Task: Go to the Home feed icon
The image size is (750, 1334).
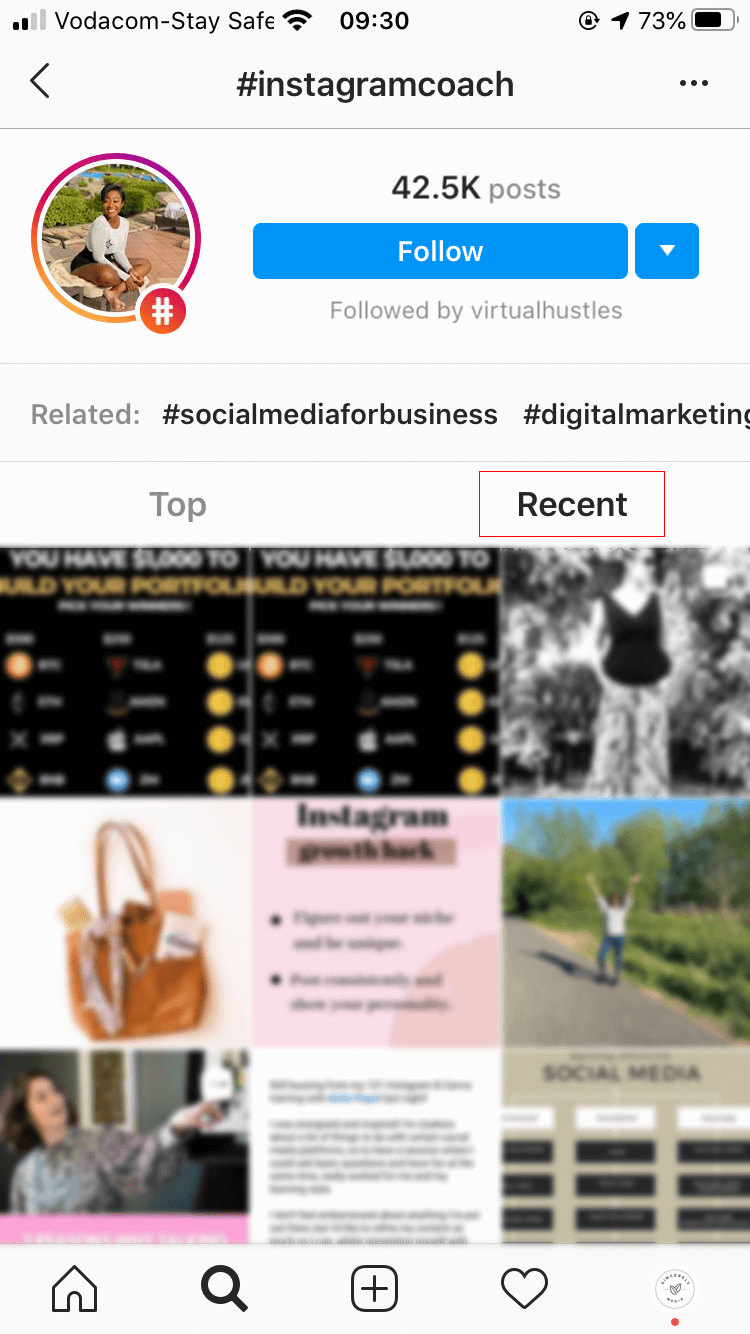Action: 74,1288
